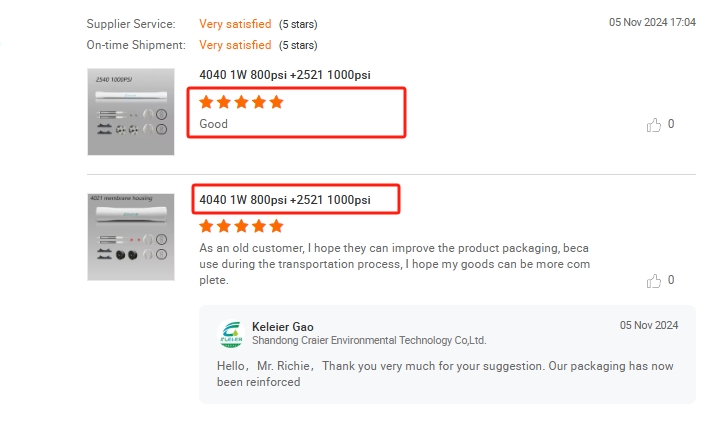
Task: Select fifth star of "Good" review rating
Action: coord(276,102)
